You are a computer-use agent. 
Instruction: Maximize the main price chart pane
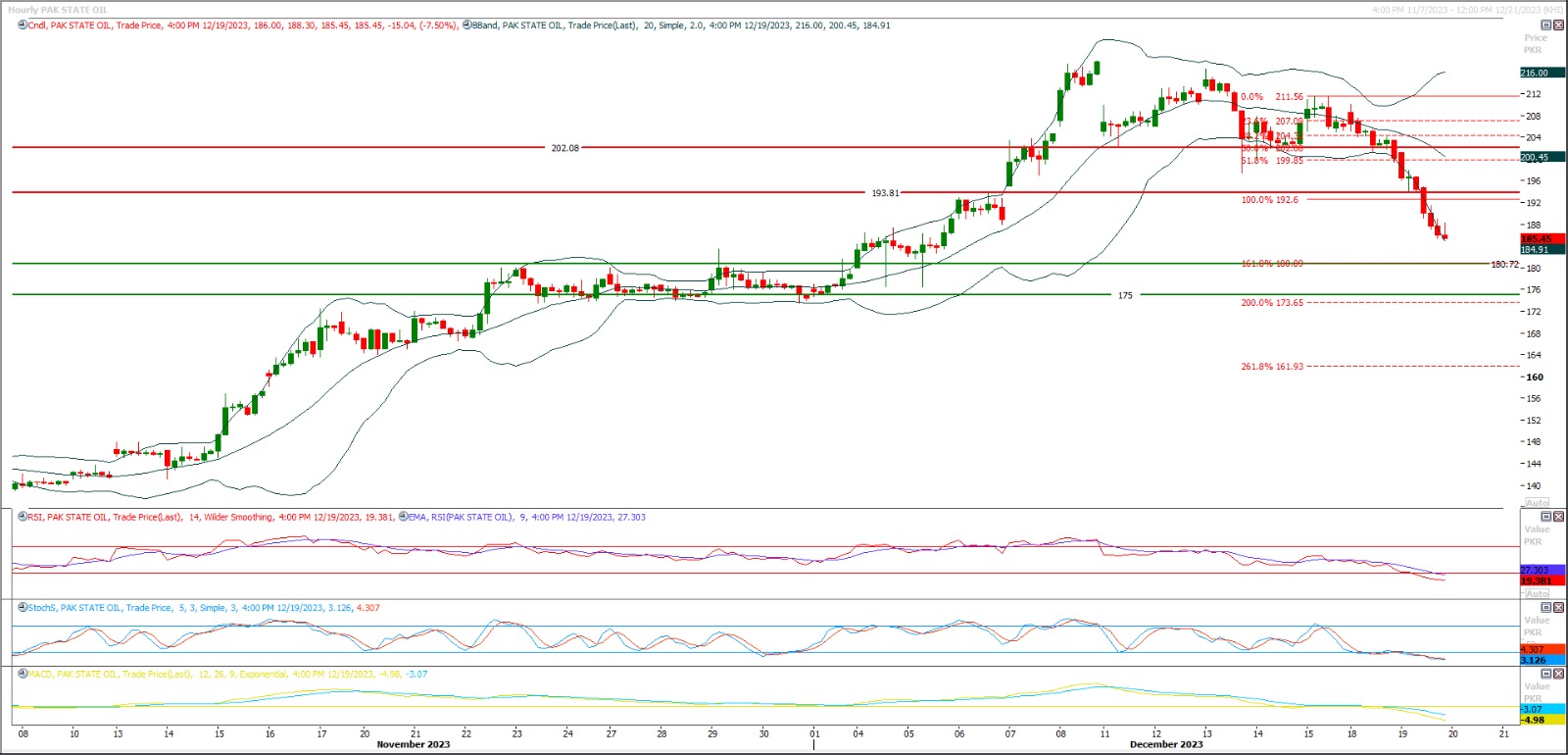pyautogui.click(x=1546, y=25)
